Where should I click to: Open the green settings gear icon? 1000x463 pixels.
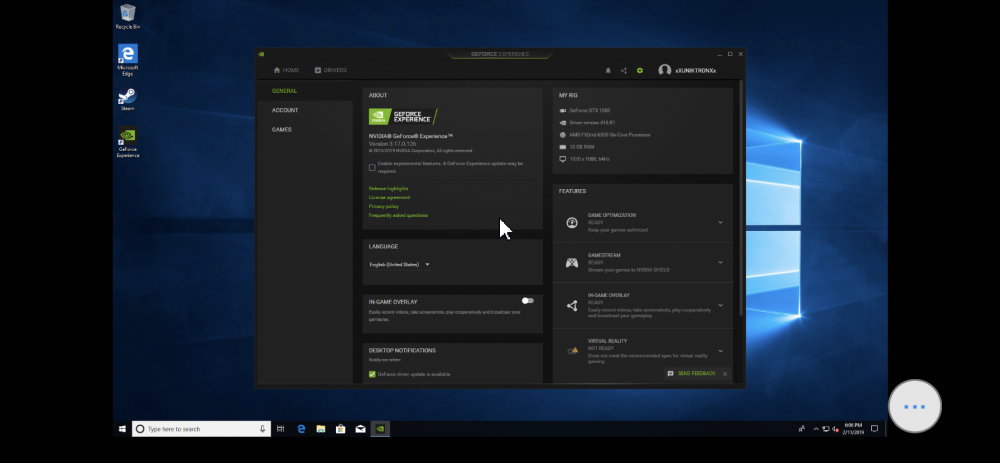point(640,71)
